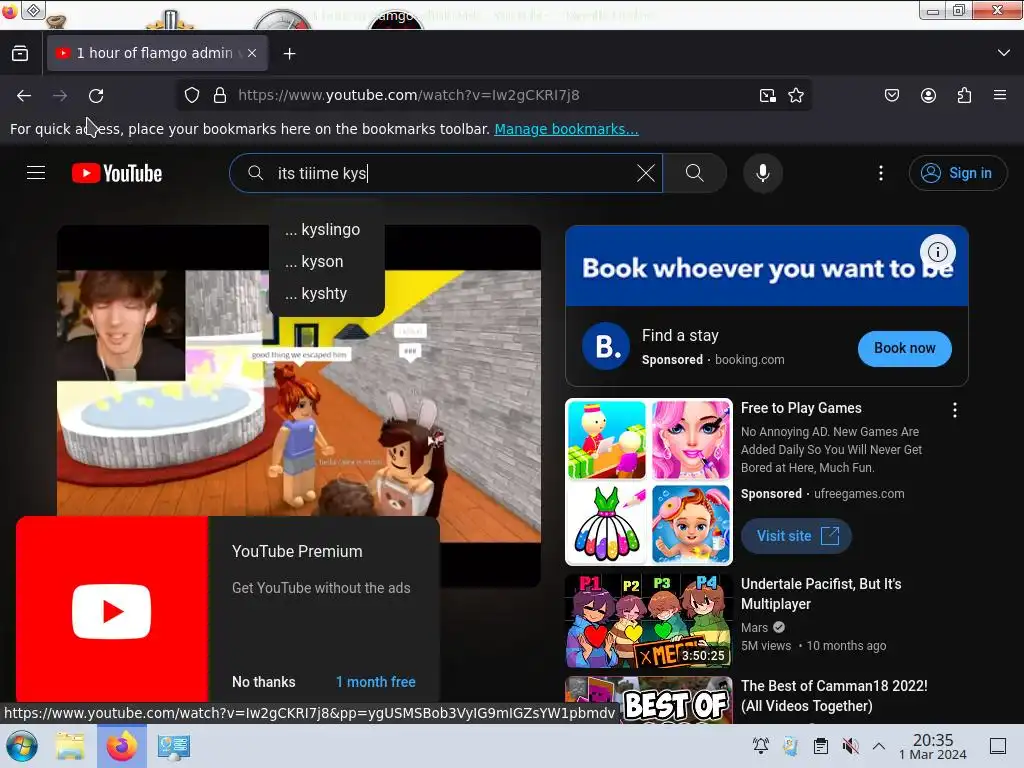Open the Extensions puzzle icon
Screen dimensions: 1024x768
click(x=964, y=95)
